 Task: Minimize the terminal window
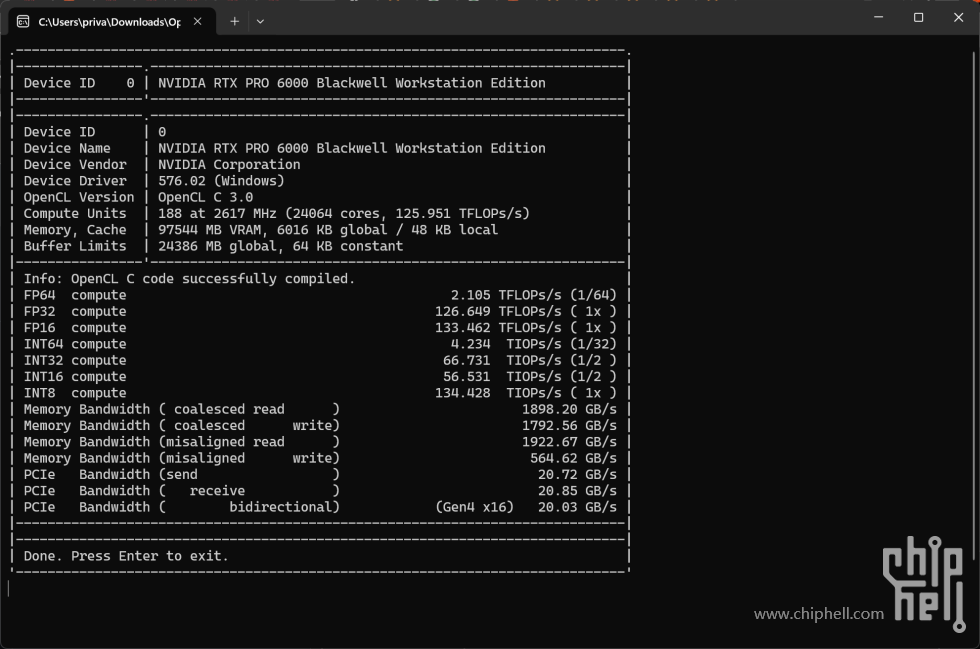click(878, 18)
